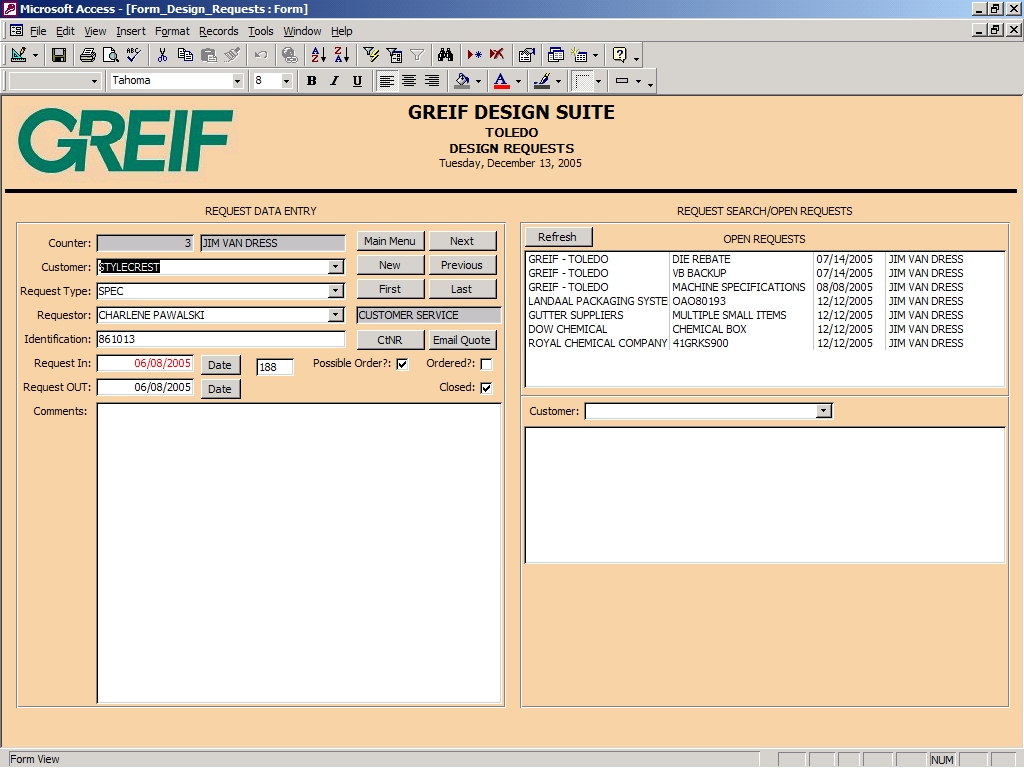Click the Email Quote button
Viewport: 1024px width, 768px height.
(462, 340)
